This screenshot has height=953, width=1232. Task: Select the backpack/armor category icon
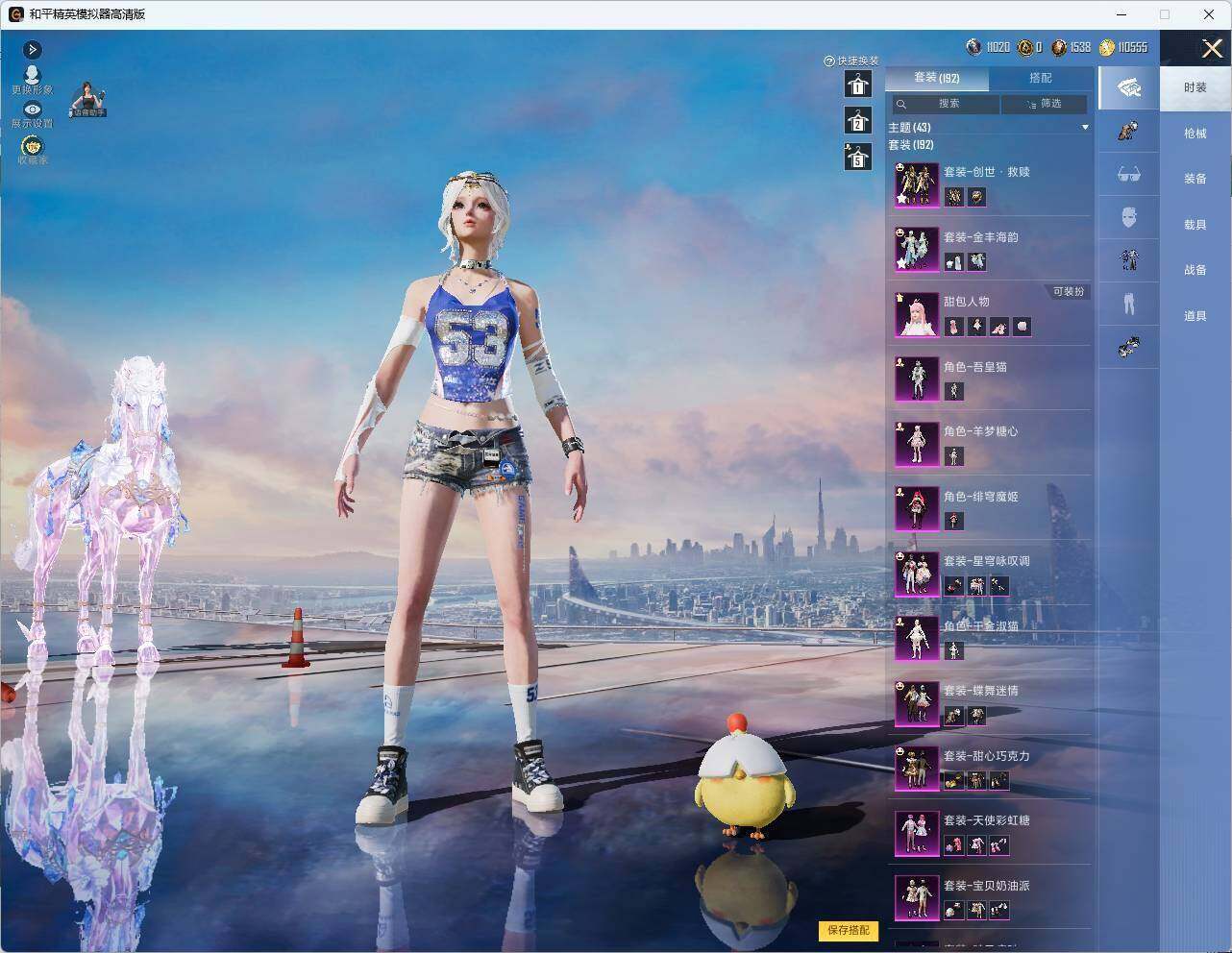point(1129,131)
